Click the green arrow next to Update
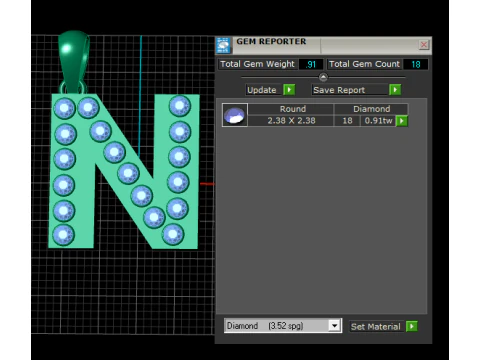 [x=289, y=90]
